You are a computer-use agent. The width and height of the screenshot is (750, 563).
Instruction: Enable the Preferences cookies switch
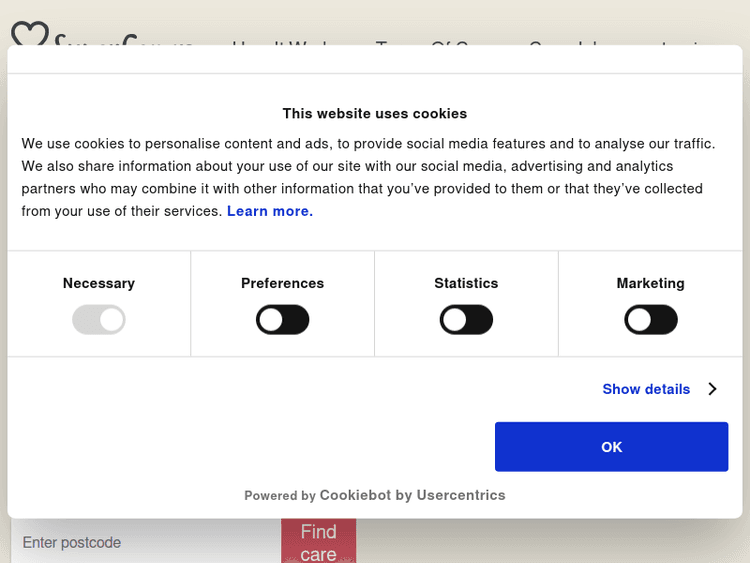tap(283, 320)
